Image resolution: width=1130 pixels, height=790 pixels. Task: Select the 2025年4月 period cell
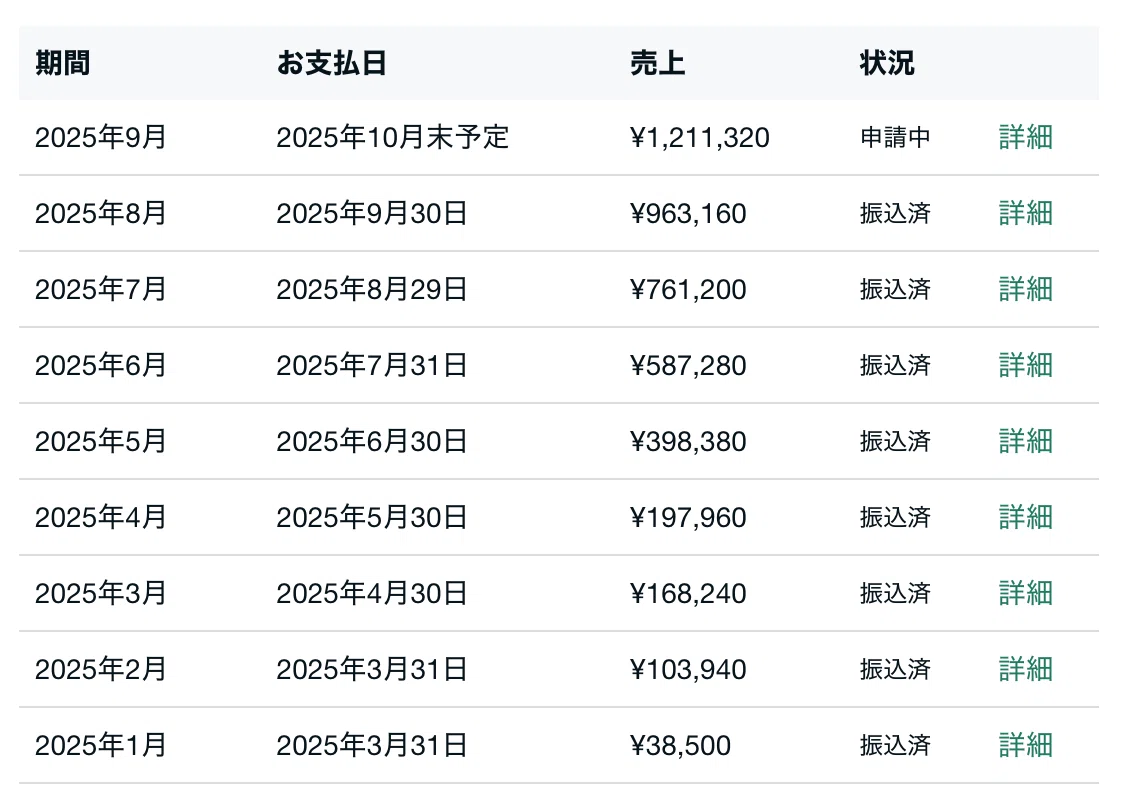pos(101,518)
